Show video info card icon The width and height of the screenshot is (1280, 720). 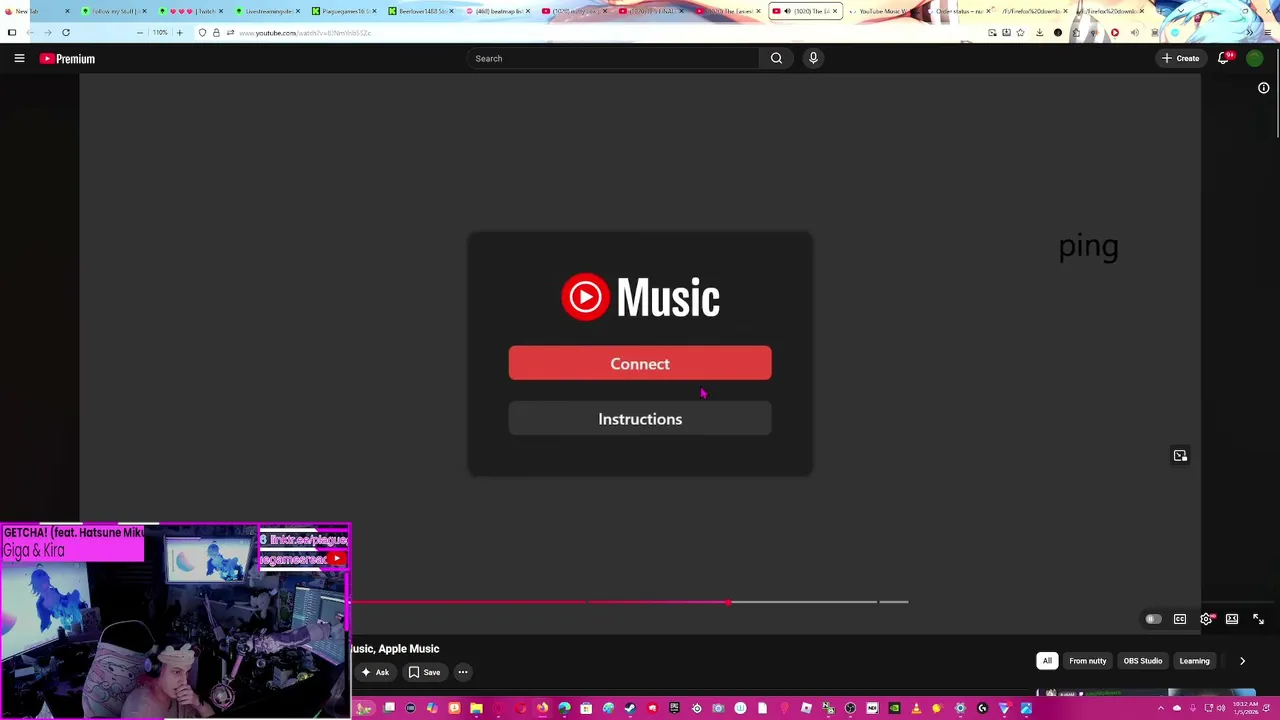pos(1263,88)
